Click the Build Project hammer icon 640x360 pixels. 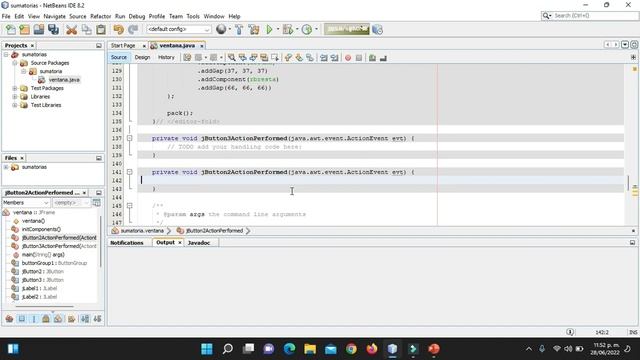(x=239, y=29)
